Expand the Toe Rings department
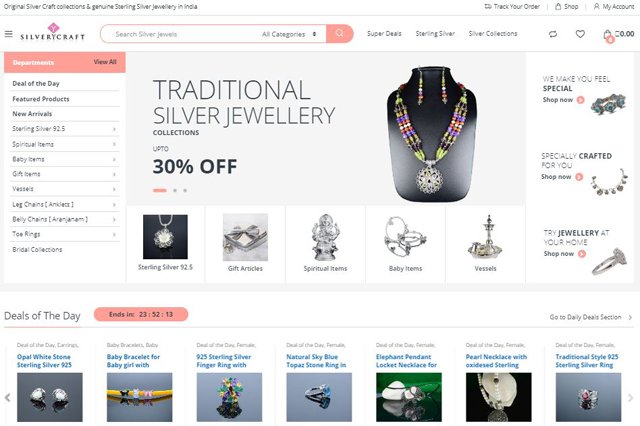This screenshot has width=640, height=426. pos(65,234)
